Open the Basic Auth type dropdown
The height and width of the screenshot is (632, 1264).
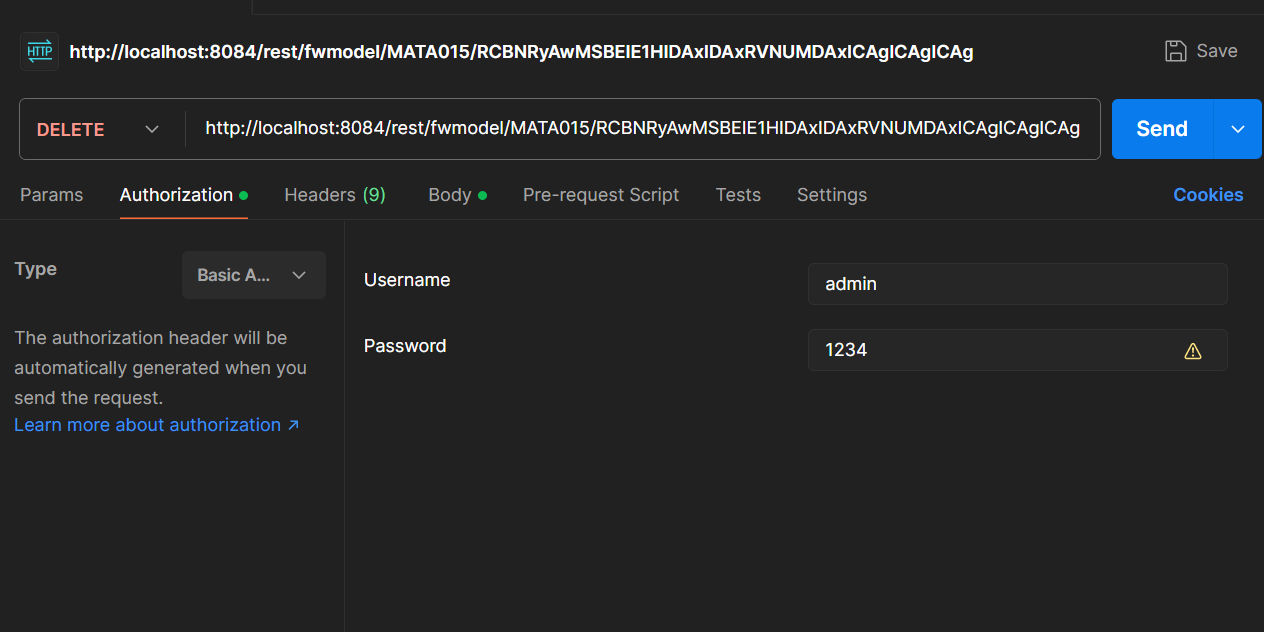[254, 275]
